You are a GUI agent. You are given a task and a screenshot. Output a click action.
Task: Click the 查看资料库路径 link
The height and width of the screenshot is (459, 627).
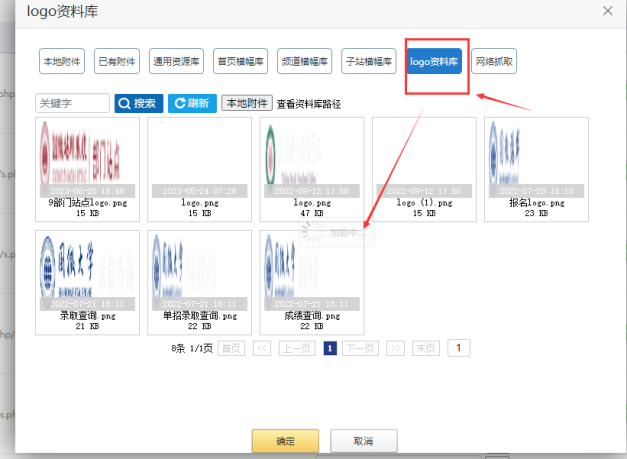[309, 104]
